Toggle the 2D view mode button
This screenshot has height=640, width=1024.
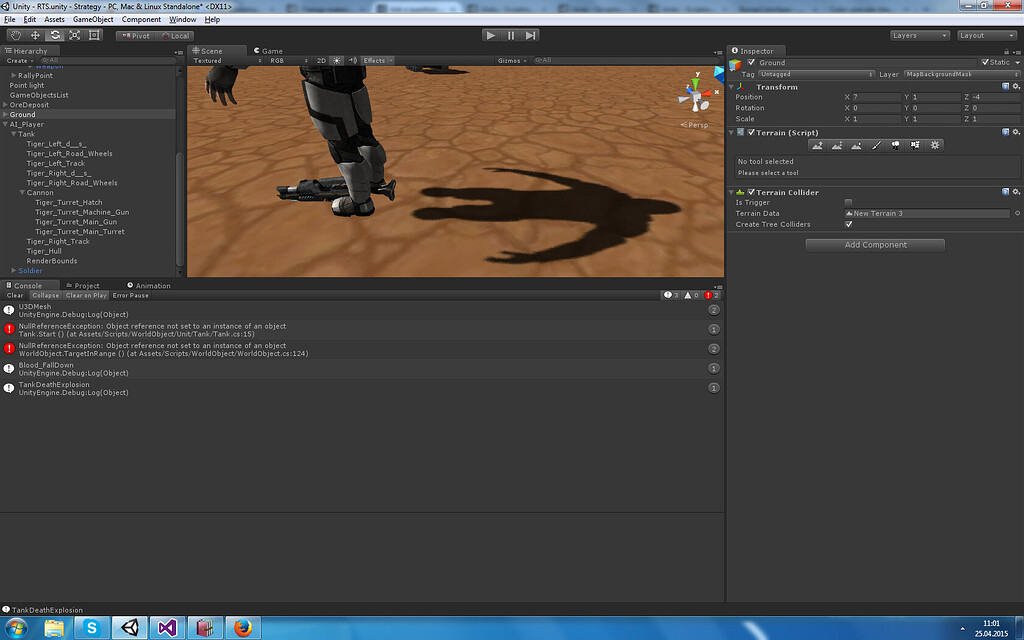pyautogui.click(x=321, y=60)
